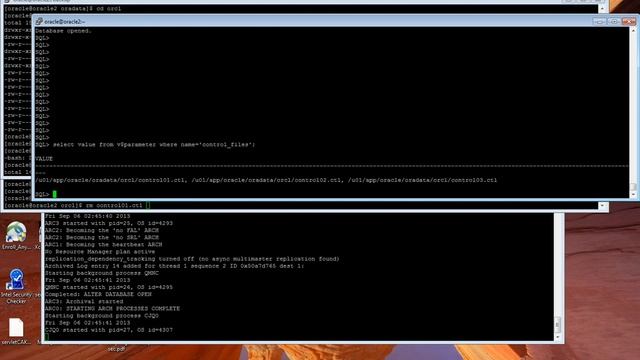Click the PuTTY icon in oracle@oracle2 title bar
The image size is (640, 360).
pyautogui.click(x=39, y=22)
